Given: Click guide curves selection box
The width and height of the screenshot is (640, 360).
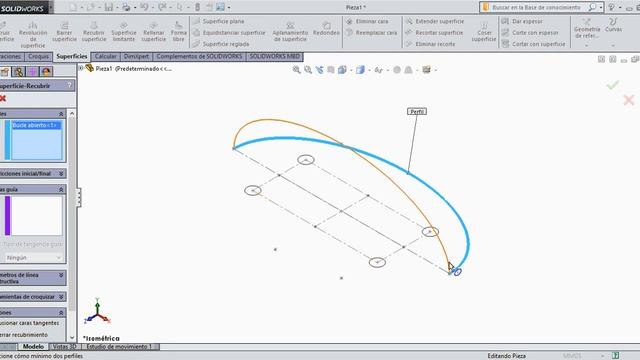Looking at the screenshot, I should click(x=37, y=216).
